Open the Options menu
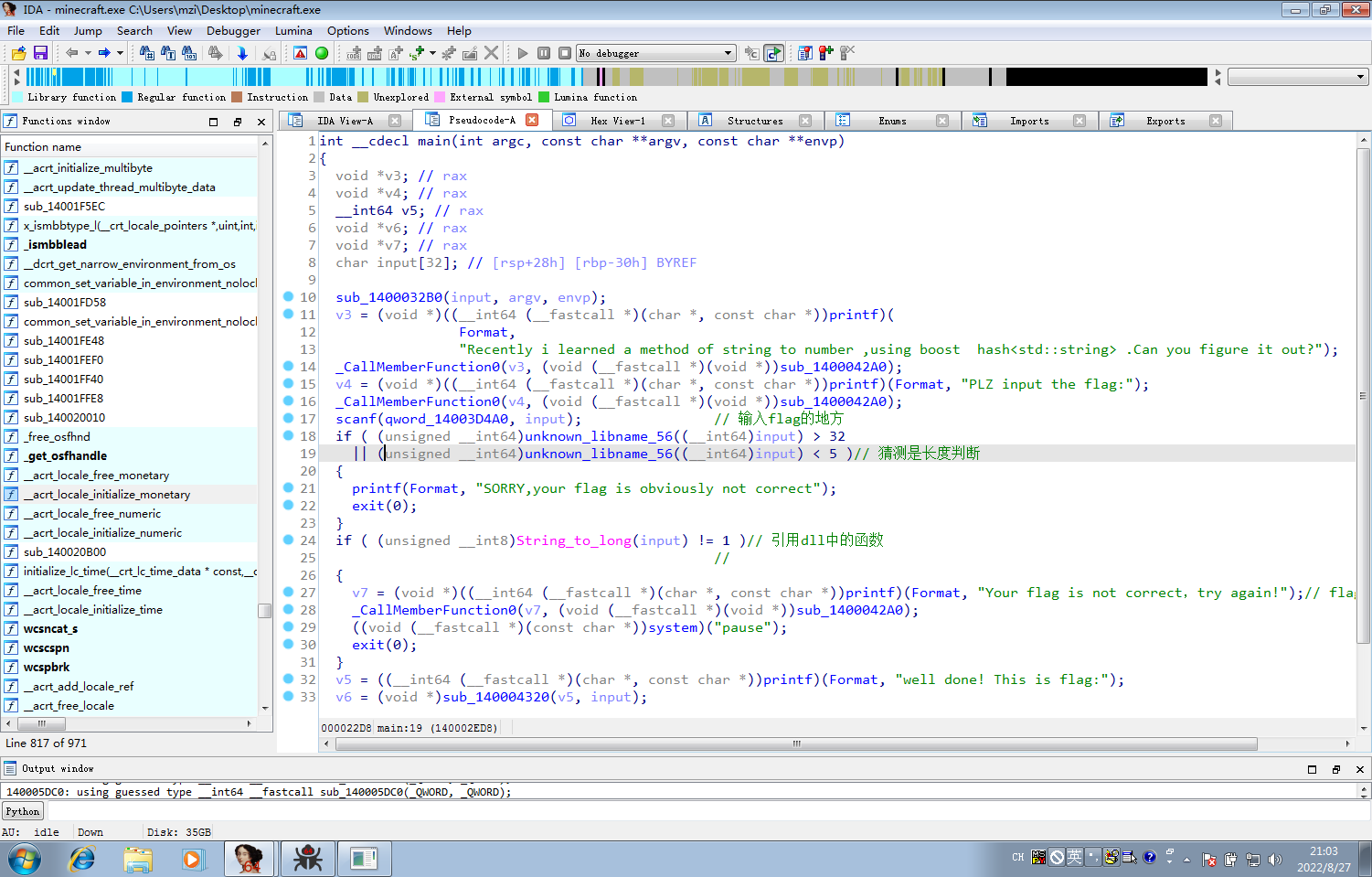This screenshot has height=877, width=1372. click(348, 30)
